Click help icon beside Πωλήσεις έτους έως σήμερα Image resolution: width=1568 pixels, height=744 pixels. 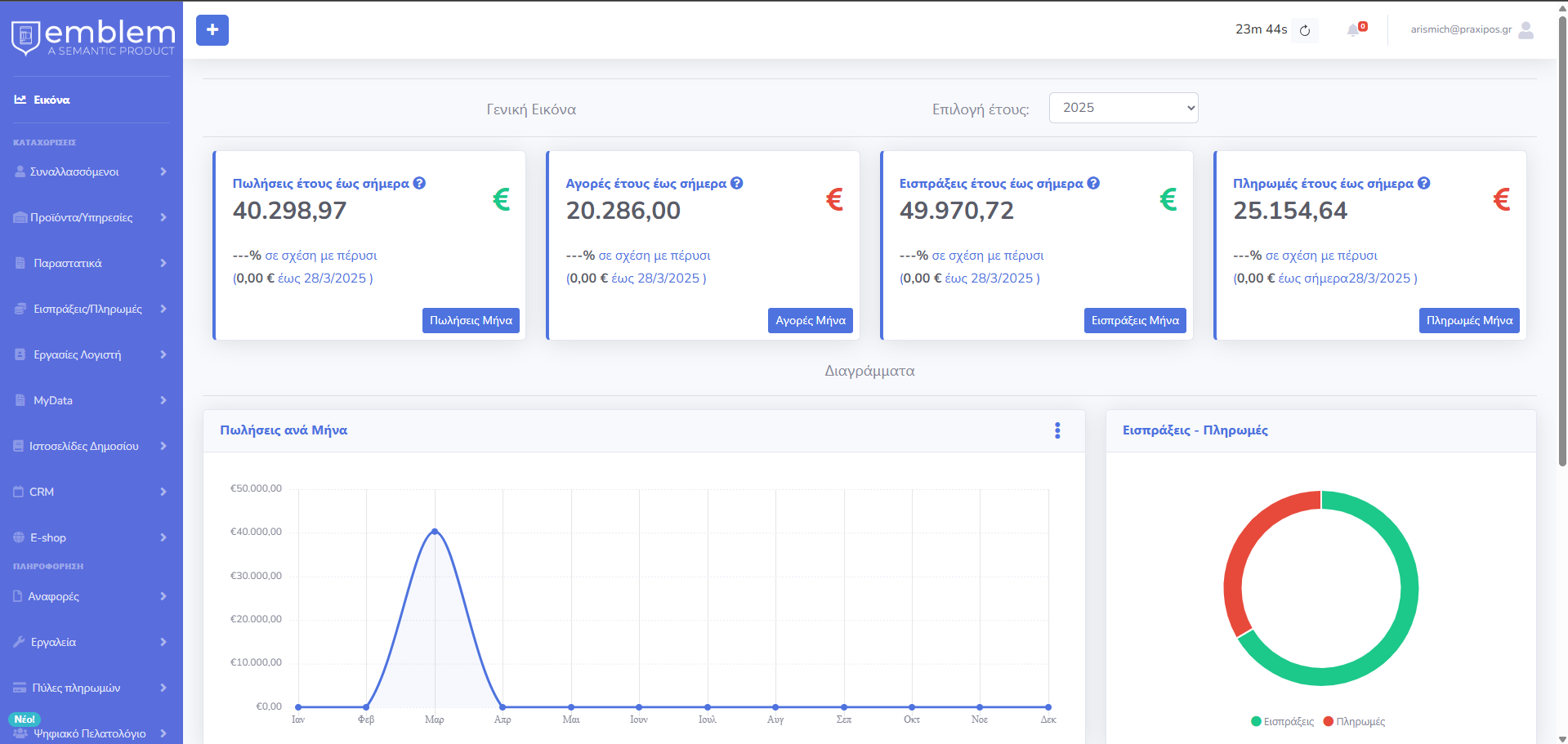419,183
